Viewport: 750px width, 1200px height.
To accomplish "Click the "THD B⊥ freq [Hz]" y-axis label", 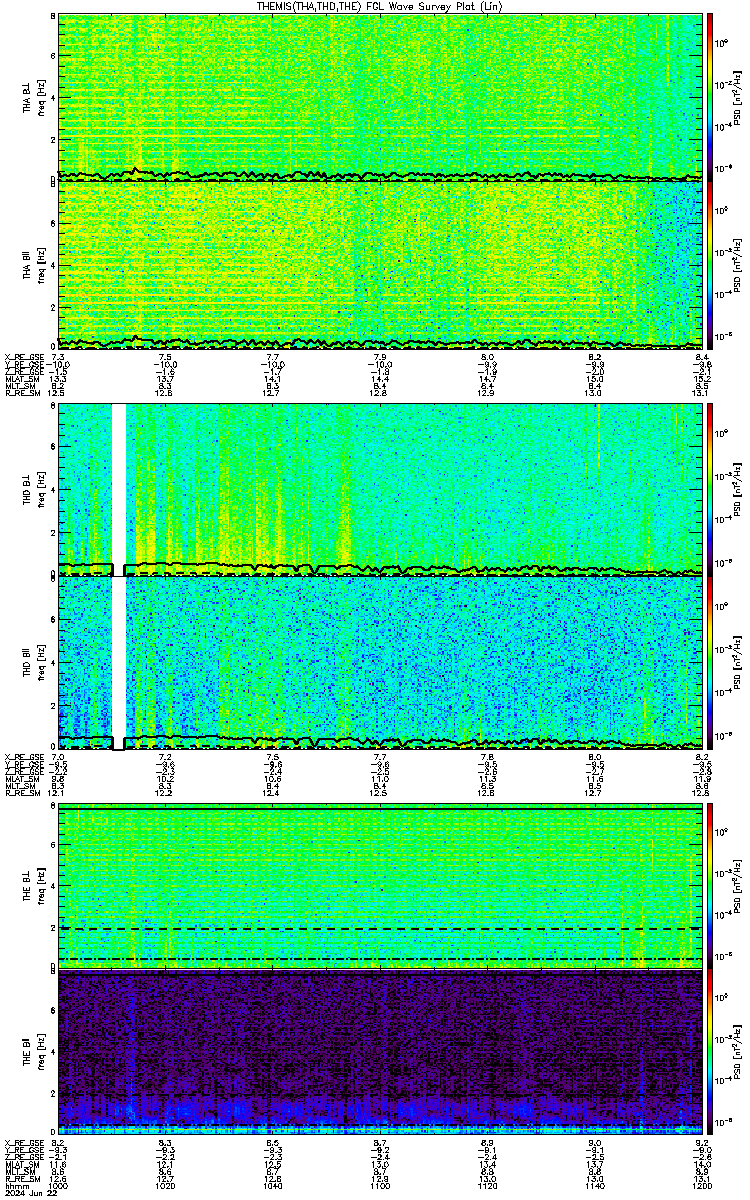I will pyautogui.click(x=33, y=490).
